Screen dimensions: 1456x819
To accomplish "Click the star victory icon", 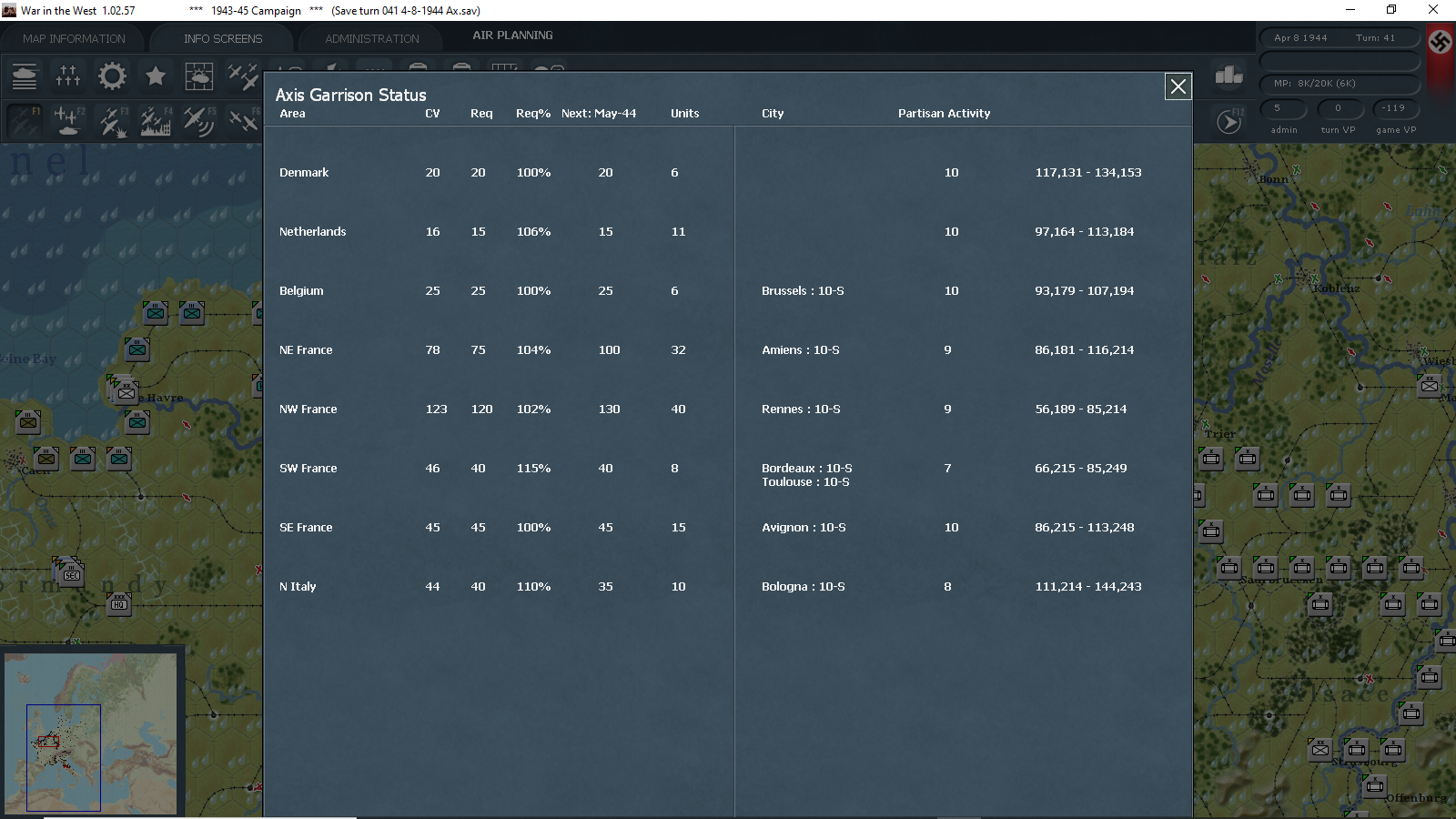I will (156, 76).
